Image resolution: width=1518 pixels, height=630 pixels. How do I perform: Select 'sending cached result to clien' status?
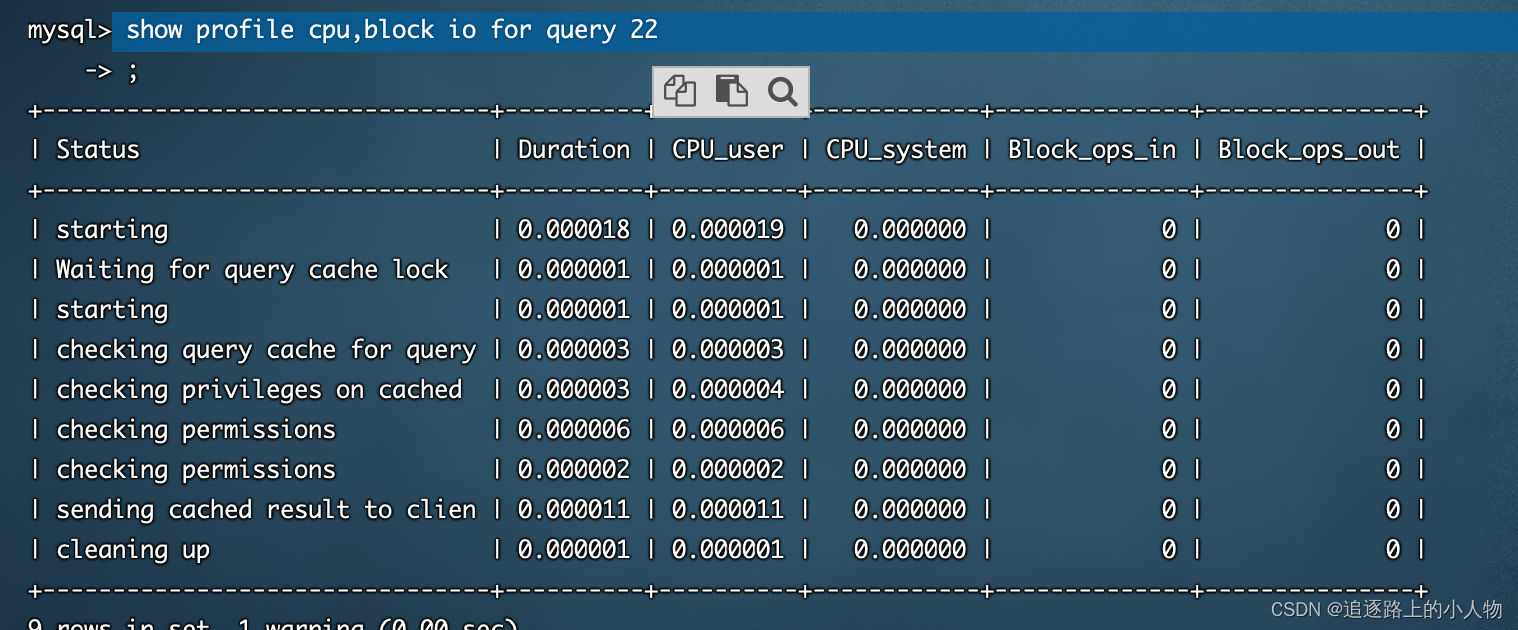tap(266, 509)
